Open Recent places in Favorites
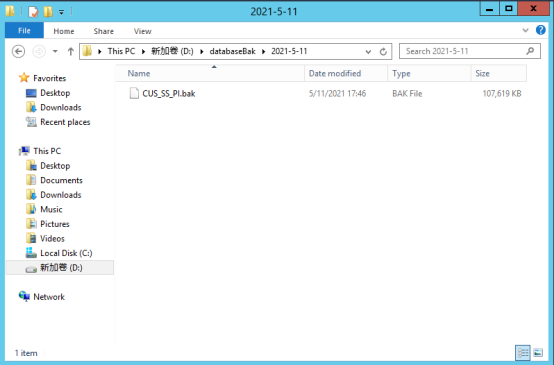The height and width of the screenshot is (365, 554). (65, 122)
